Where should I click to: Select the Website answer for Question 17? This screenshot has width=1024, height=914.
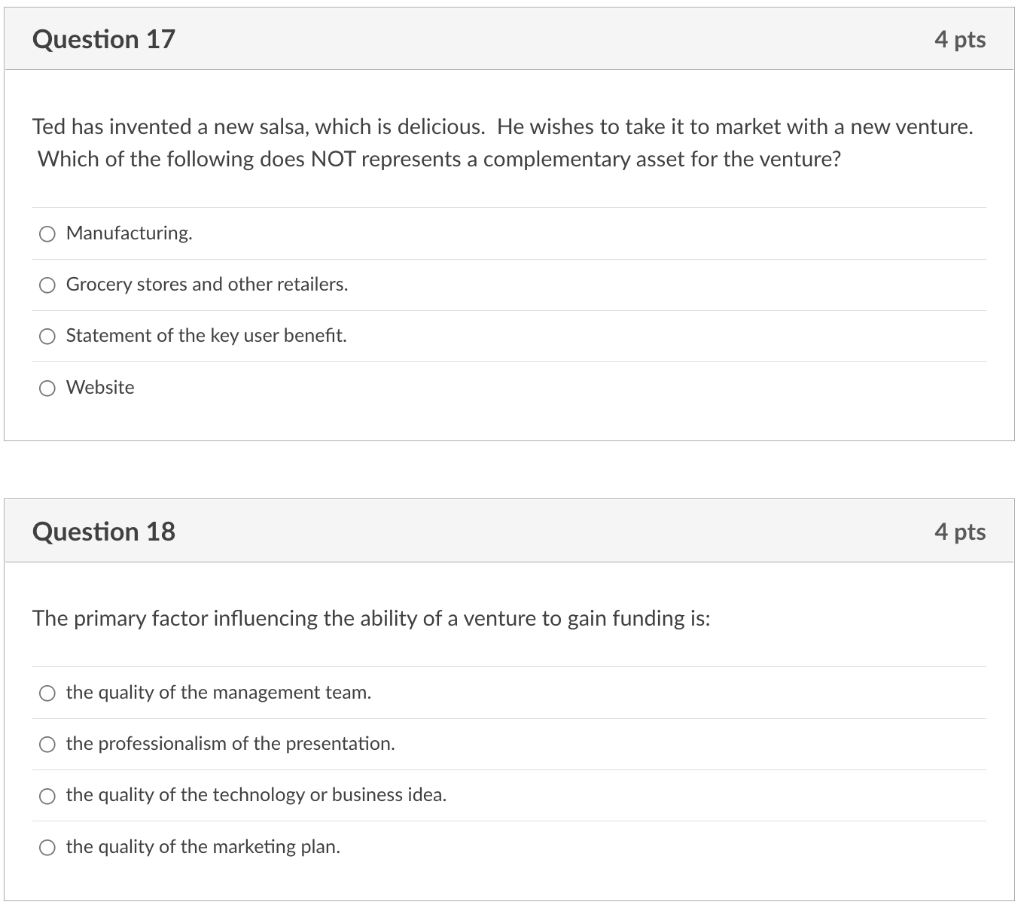click(x=47, y=387)
